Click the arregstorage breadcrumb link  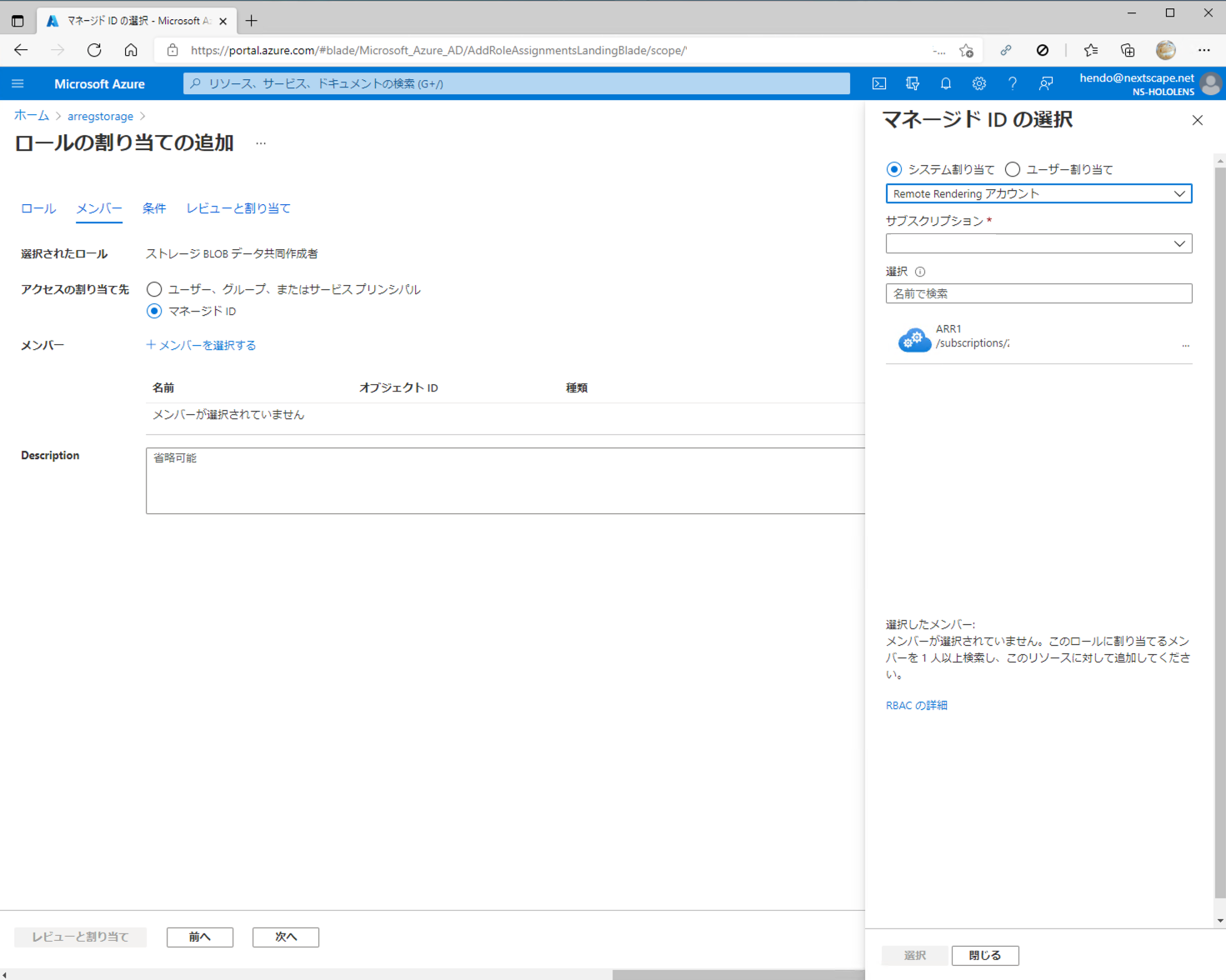100,116
